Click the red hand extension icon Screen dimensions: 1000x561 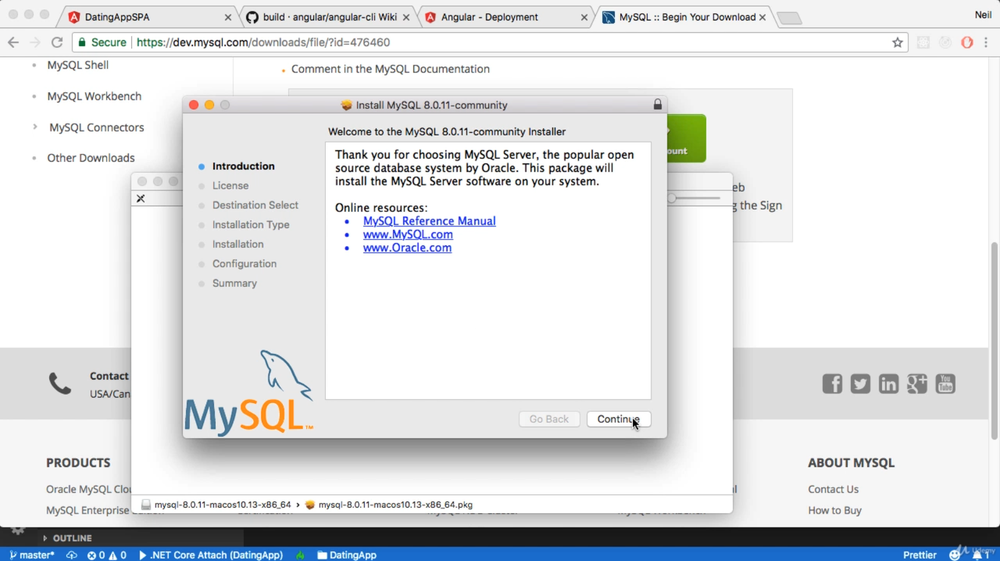coord(967,43)
